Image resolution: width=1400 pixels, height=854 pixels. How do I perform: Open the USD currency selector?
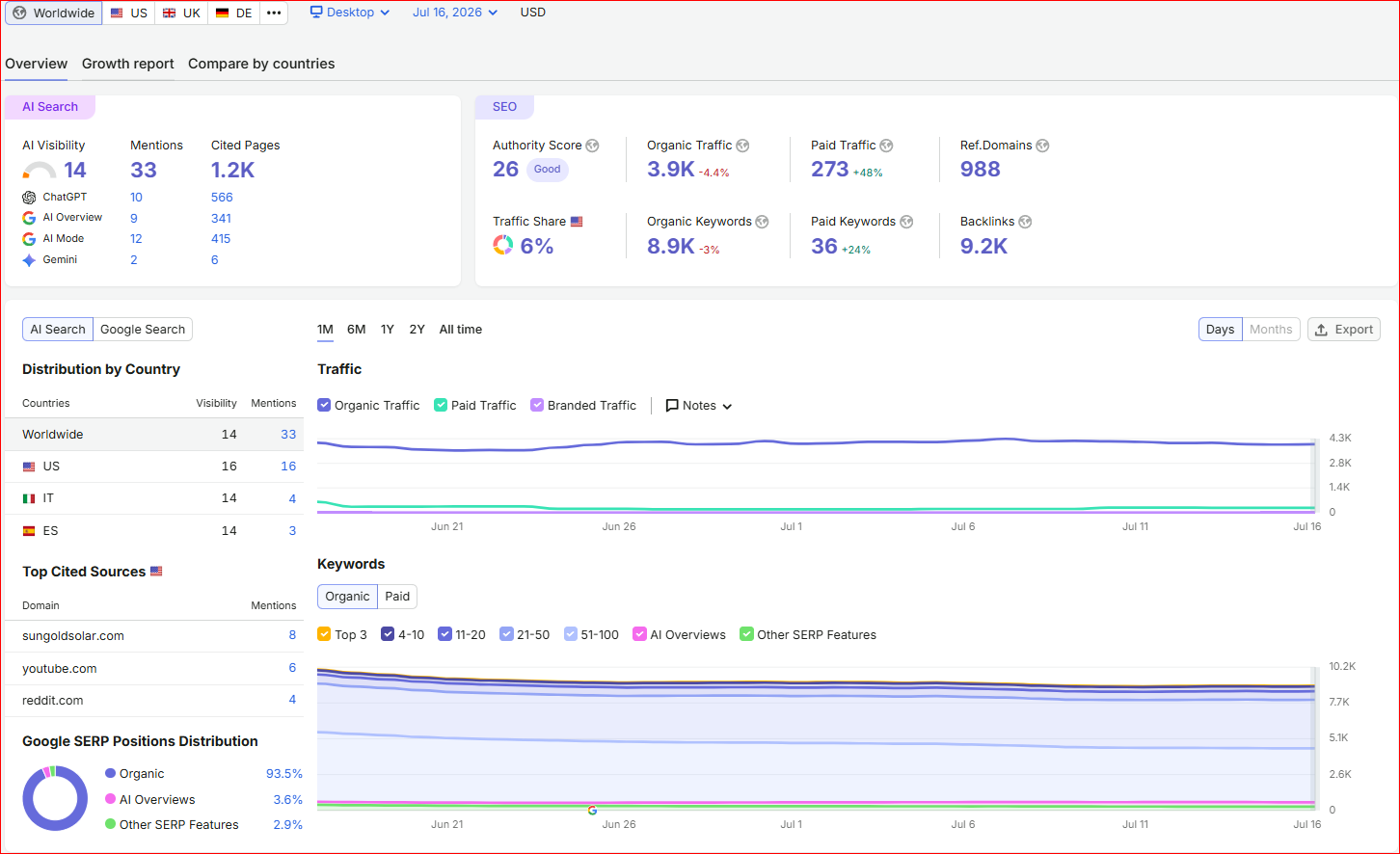pyautogui.click(x=533, y=13)
